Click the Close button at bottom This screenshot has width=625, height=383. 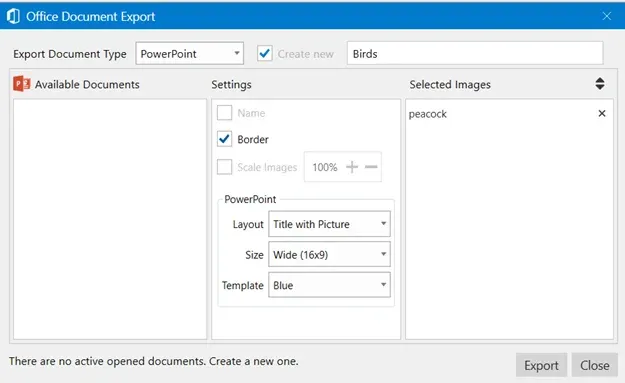point(594,365)
